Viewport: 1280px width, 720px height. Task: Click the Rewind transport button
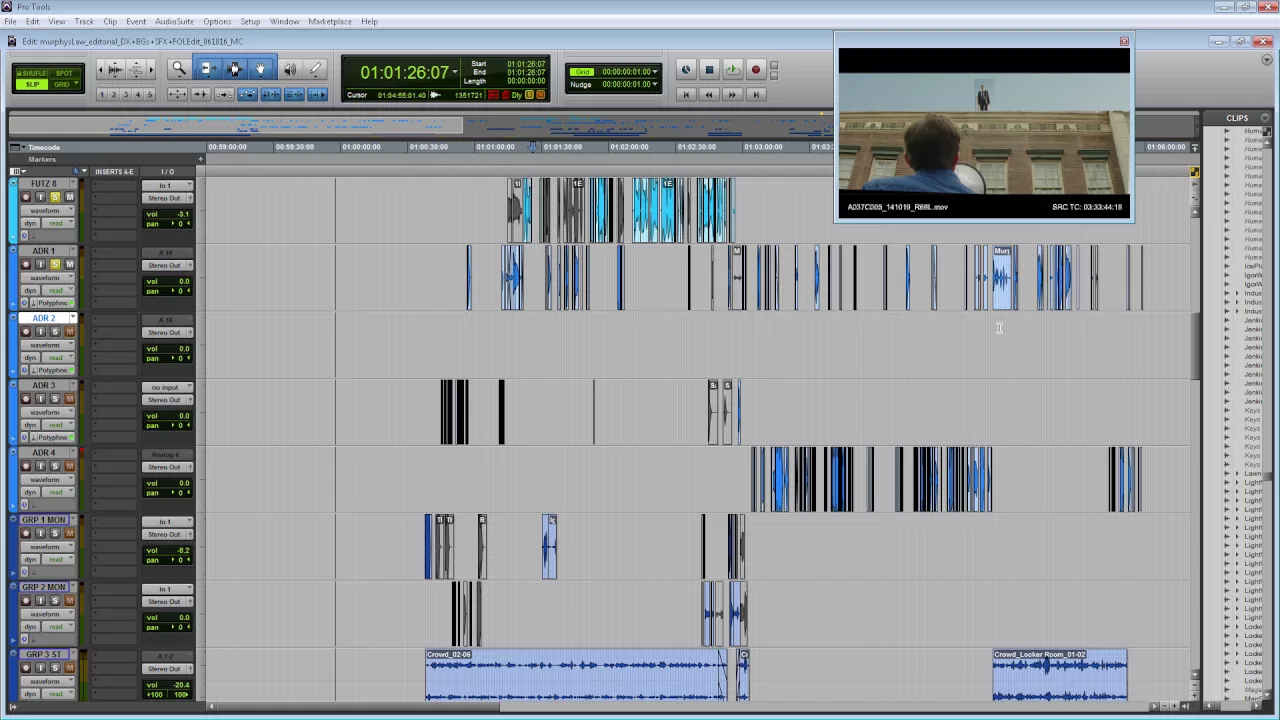[709, 94]
